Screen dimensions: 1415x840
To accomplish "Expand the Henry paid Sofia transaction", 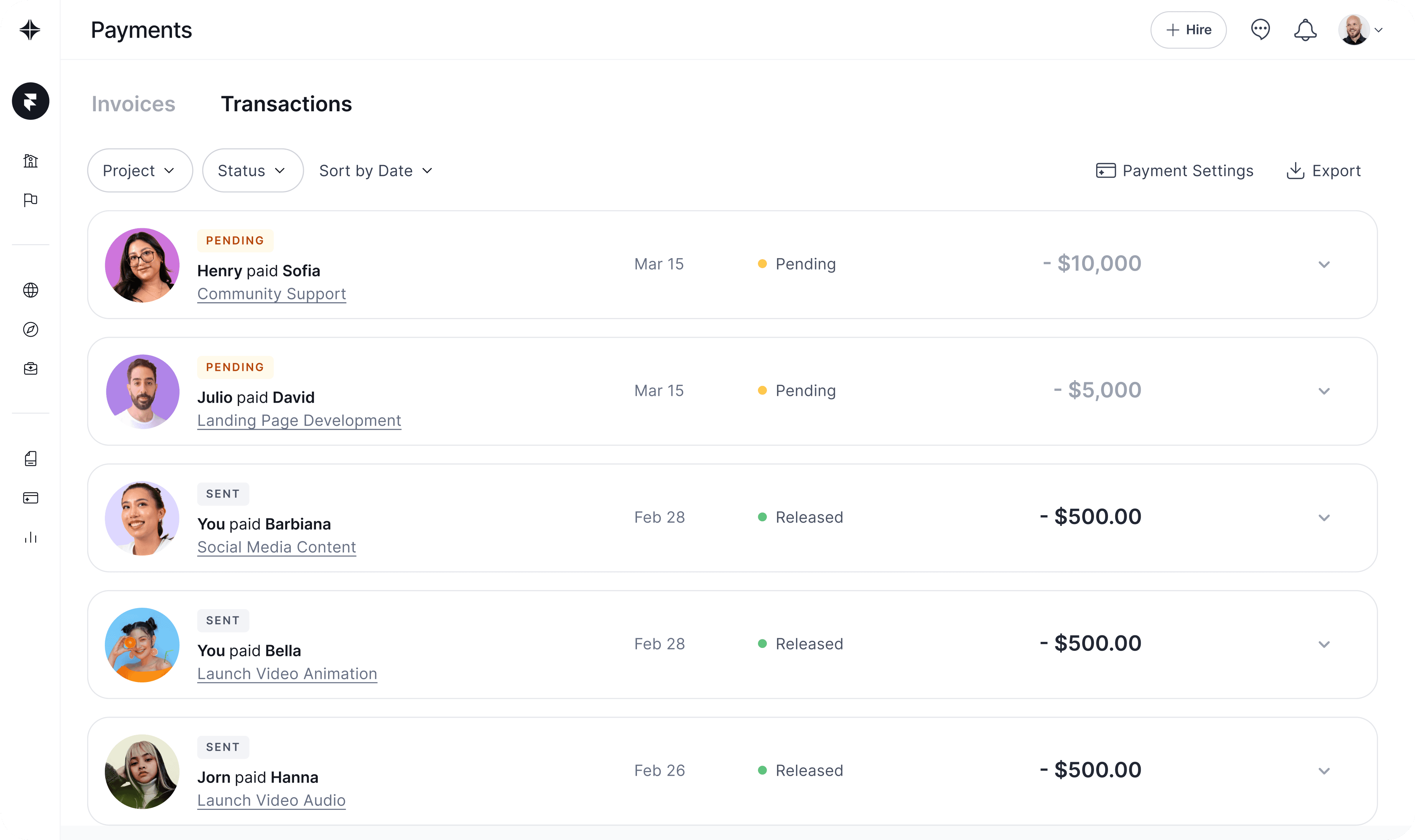I will pos(1324,264).
